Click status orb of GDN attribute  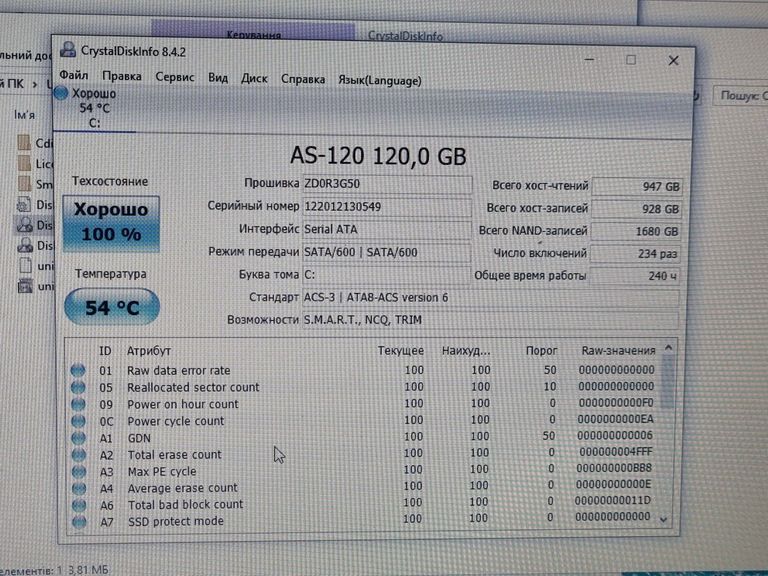click(x=78, y=437)
